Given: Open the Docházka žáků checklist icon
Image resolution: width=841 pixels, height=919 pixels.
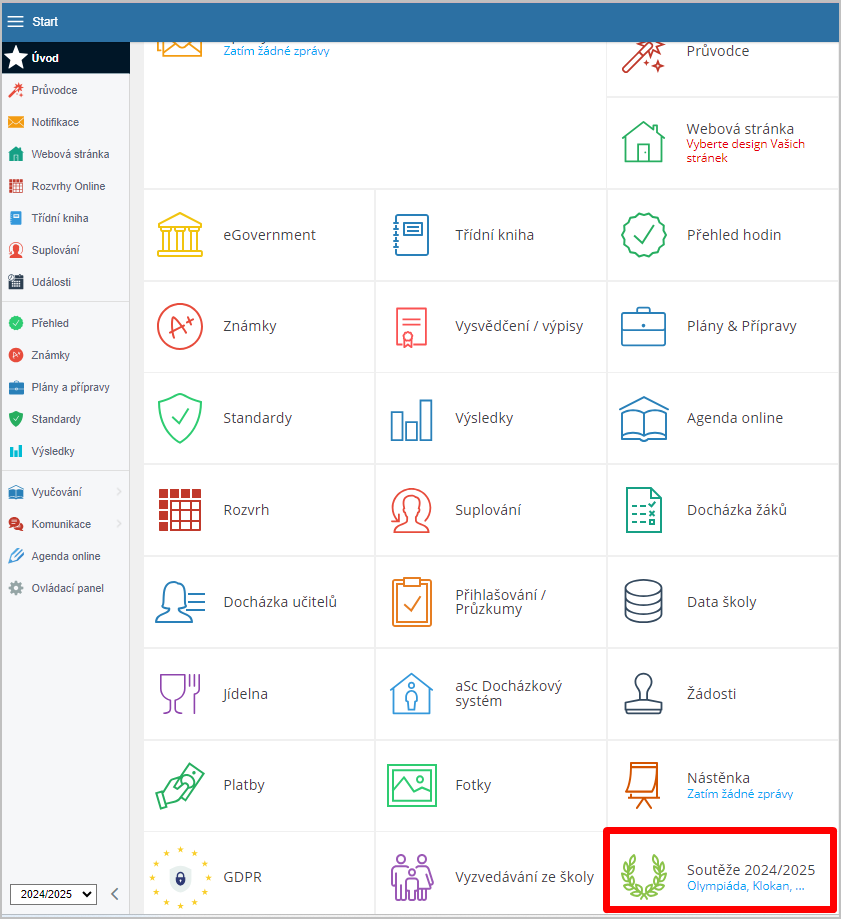Looking at the screenshot, I should 643,510.
